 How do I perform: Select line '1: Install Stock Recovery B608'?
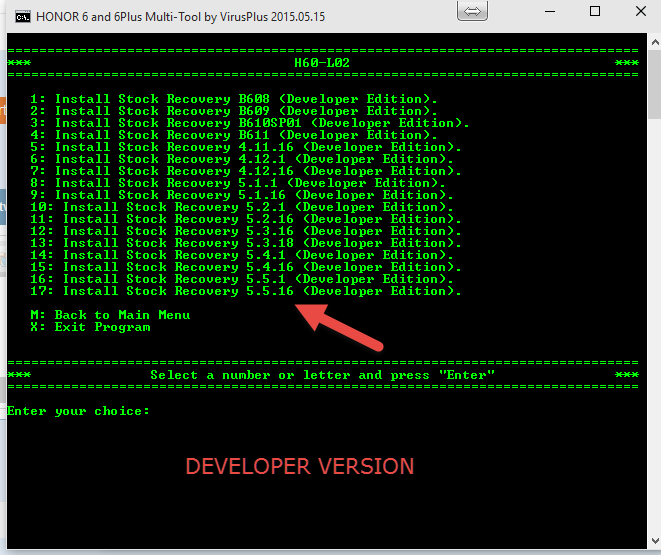tap(234, 99)
